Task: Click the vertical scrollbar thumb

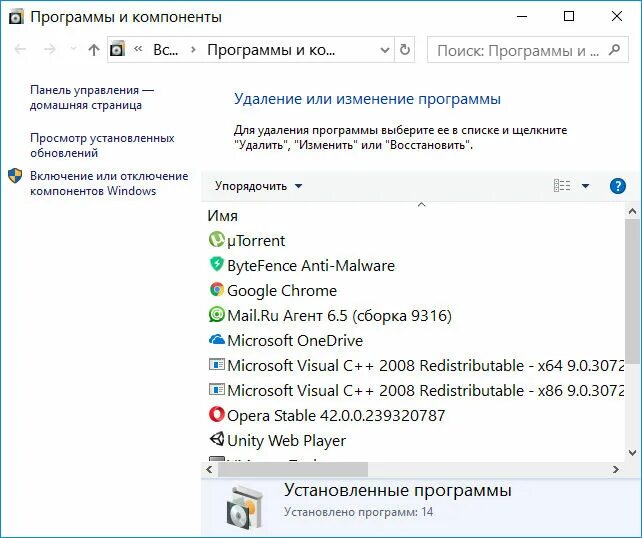Action: 632,291
